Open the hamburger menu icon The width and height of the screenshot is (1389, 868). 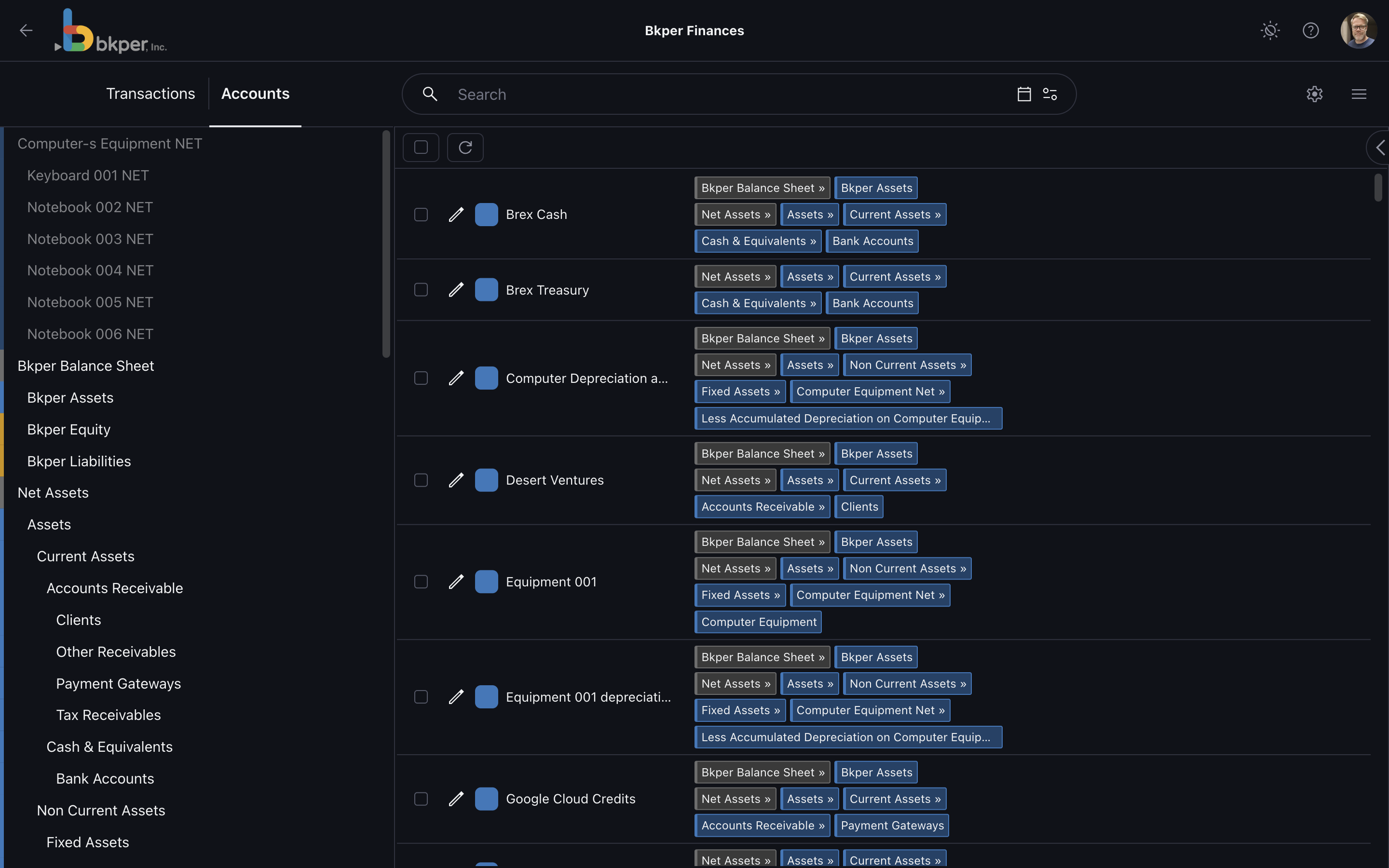point(1359,94)
